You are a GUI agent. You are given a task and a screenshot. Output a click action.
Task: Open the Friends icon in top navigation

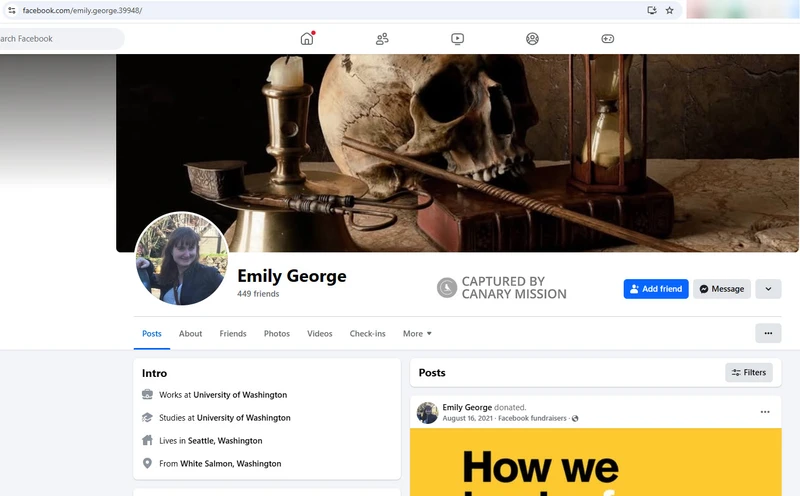(382, 39)
